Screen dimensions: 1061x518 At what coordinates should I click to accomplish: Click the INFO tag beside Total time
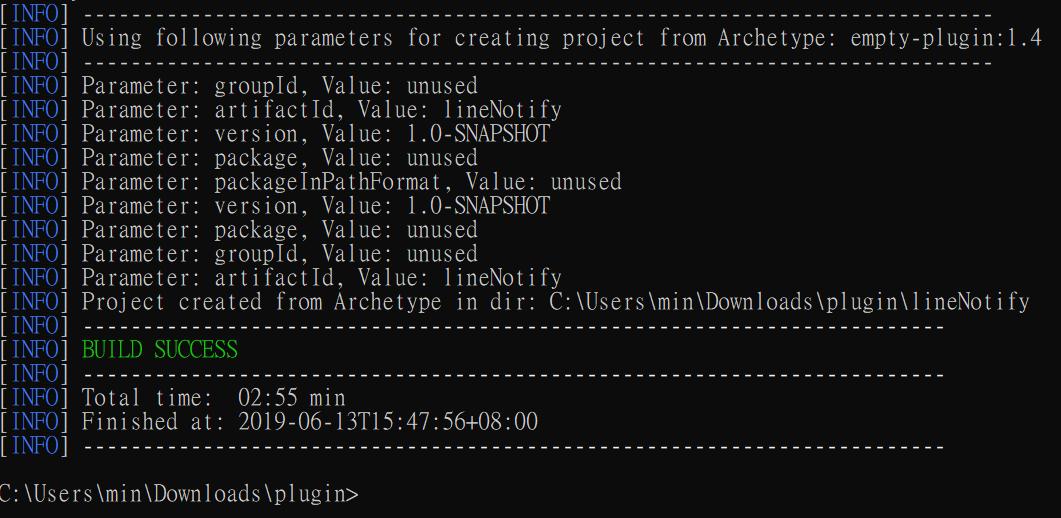(35, 398)
